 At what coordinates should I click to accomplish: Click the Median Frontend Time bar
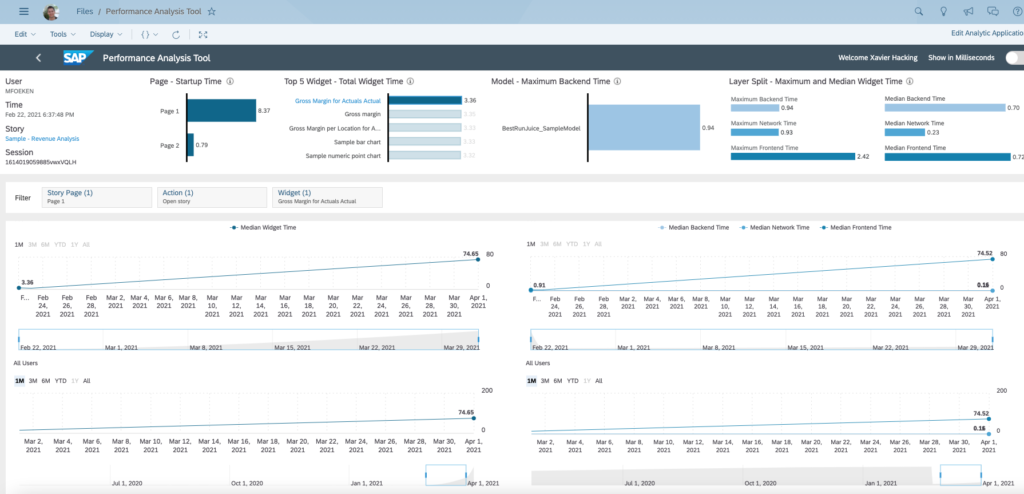pos(948,157)
